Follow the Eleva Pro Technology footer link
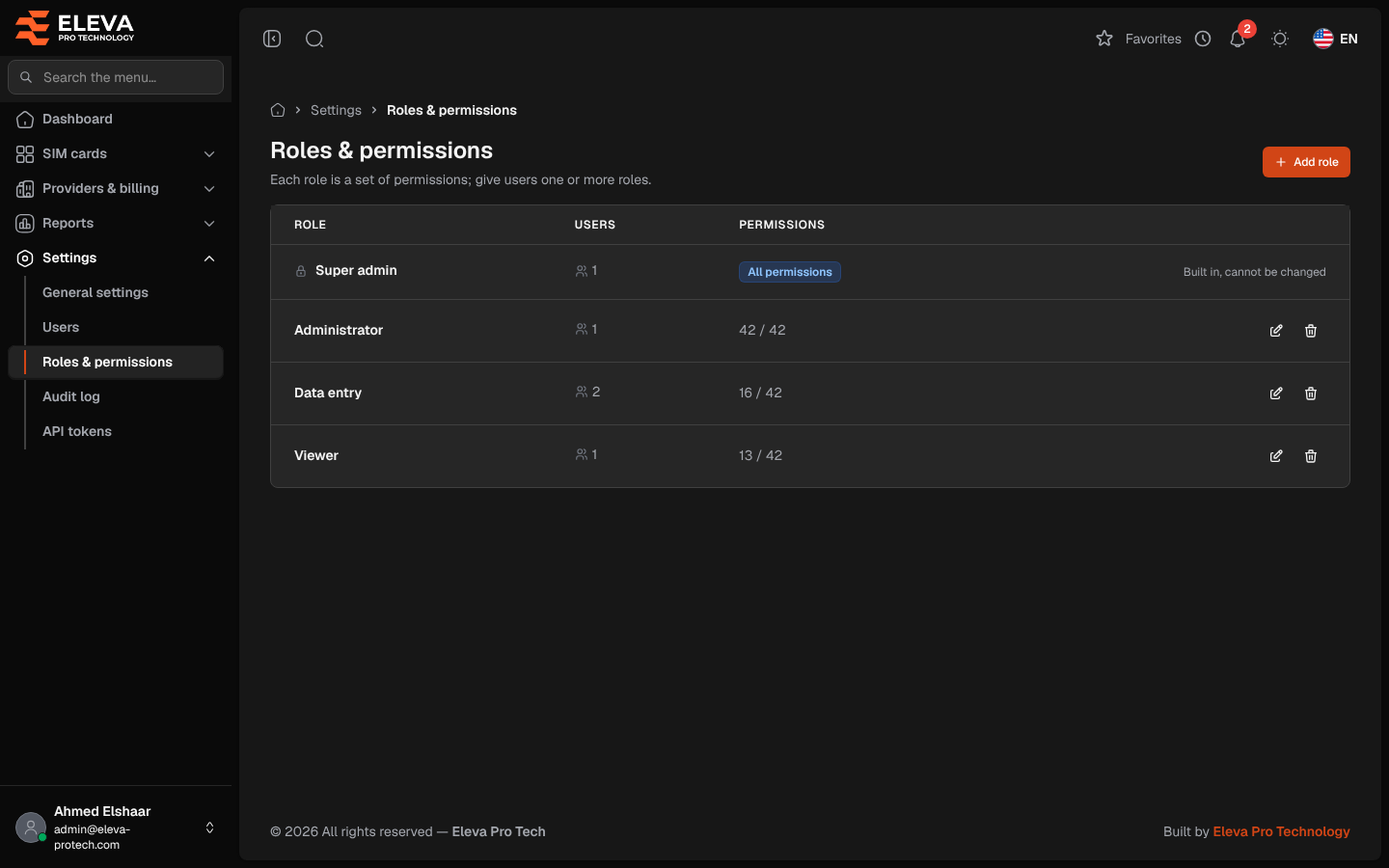The image size is (1389, 868). pos(1281,831)
